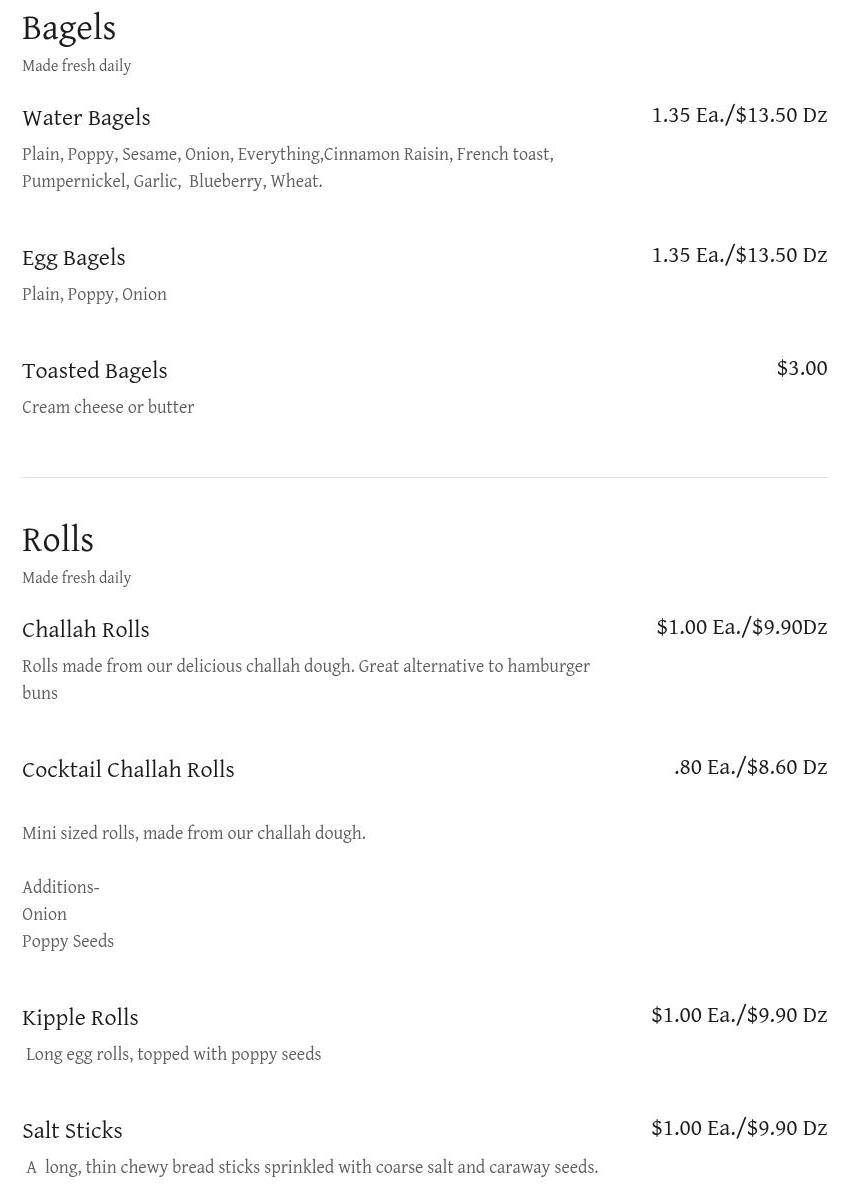
Task: Click the Plain, Poppy, Onion description
Action: tap(94, 295)
